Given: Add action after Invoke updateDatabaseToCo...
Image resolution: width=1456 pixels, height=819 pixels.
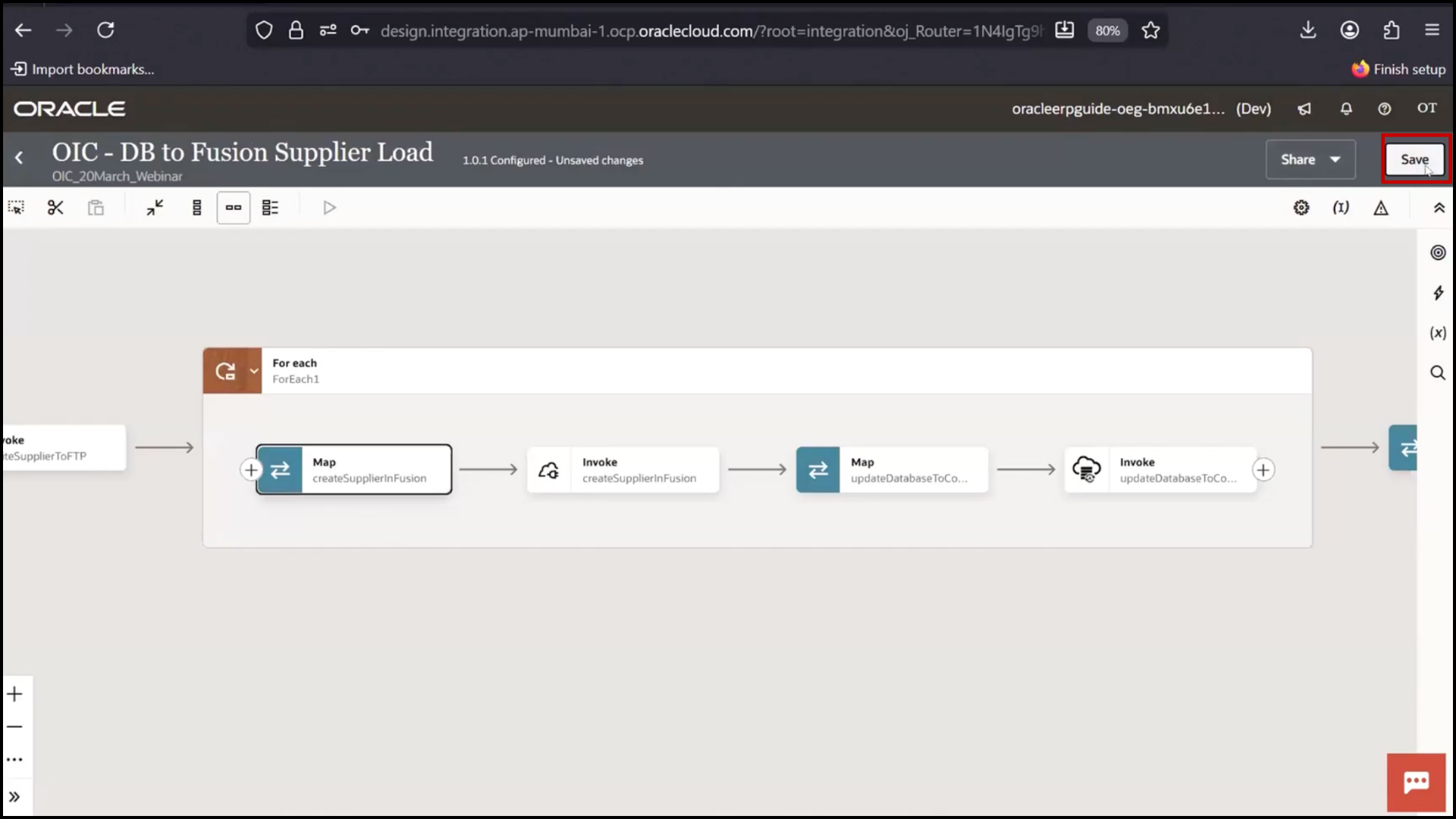Looking at the screenshot, I should (1263, 470).
